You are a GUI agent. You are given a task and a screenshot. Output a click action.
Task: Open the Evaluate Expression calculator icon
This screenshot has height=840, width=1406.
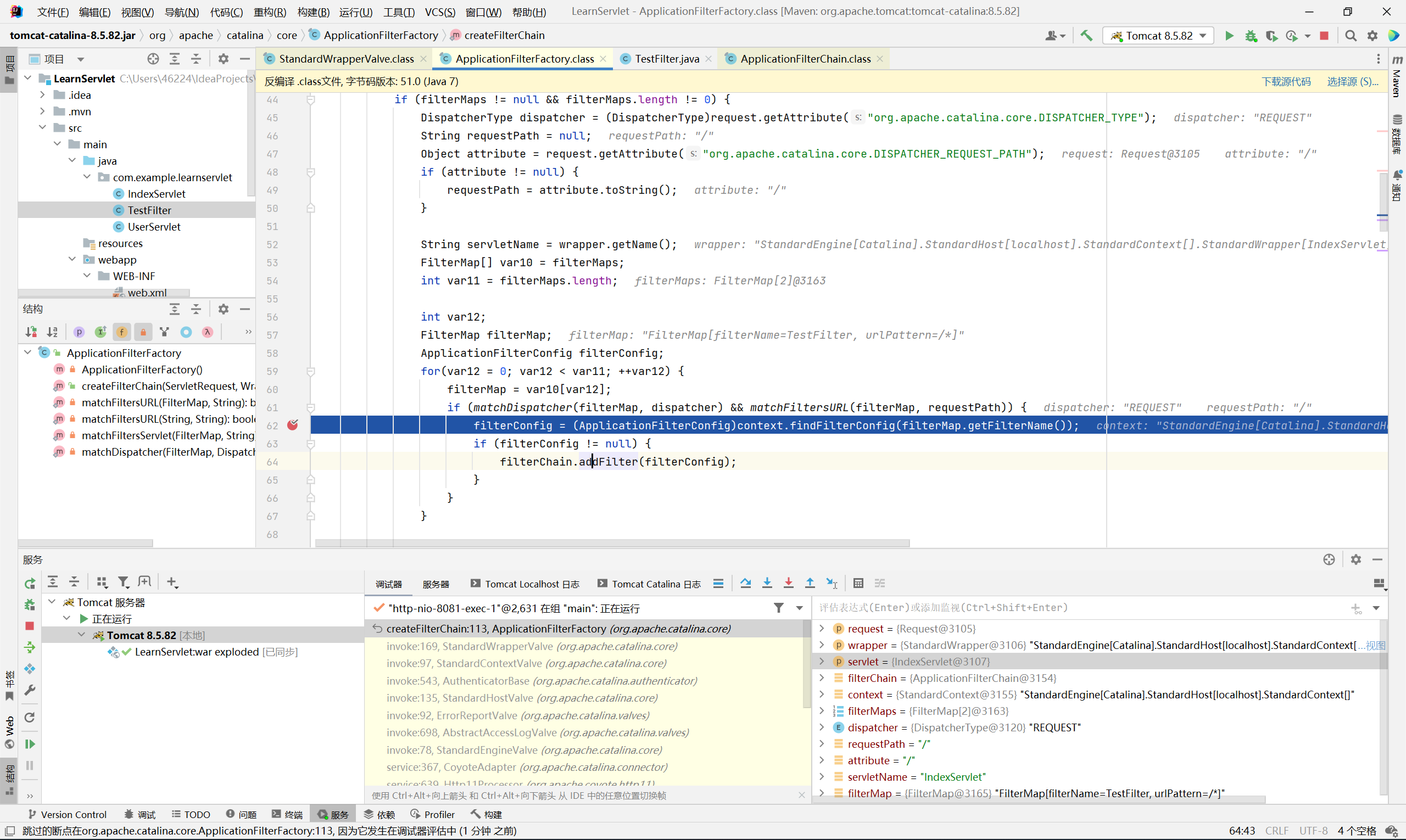point(858,583)
